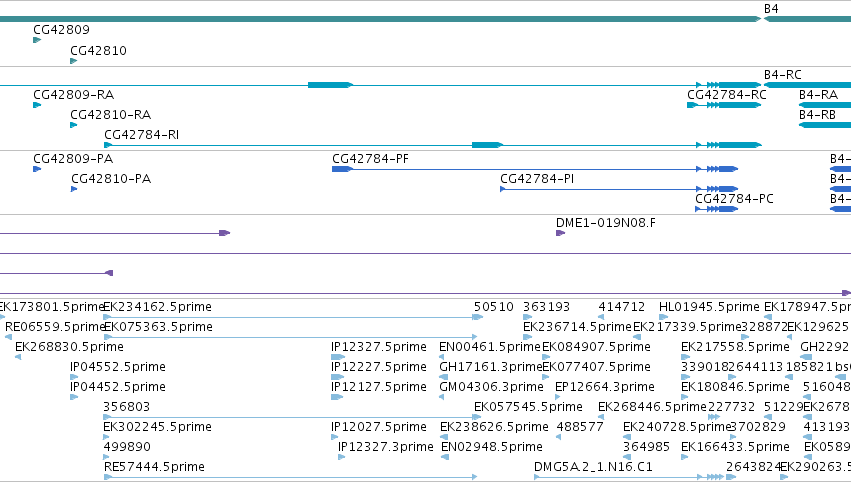Viewport: 851px width, 482px height.
Task: Click the 414712 EST label
Action: 621,307
